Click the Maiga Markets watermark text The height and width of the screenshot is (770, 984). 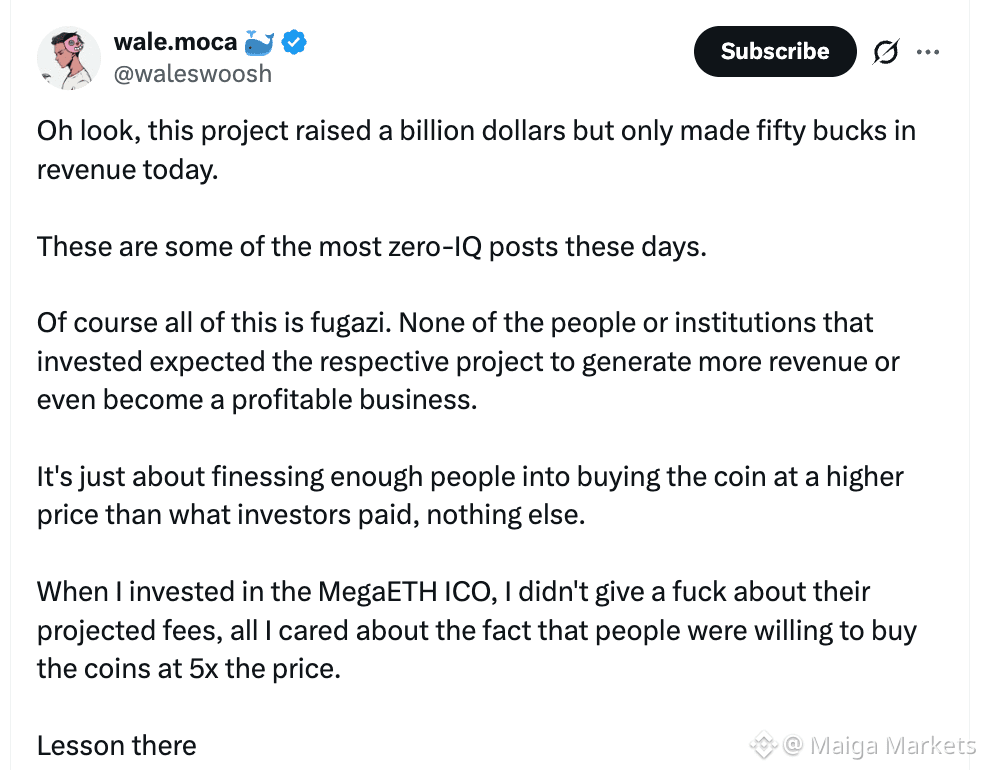click(x=892, y=746)
